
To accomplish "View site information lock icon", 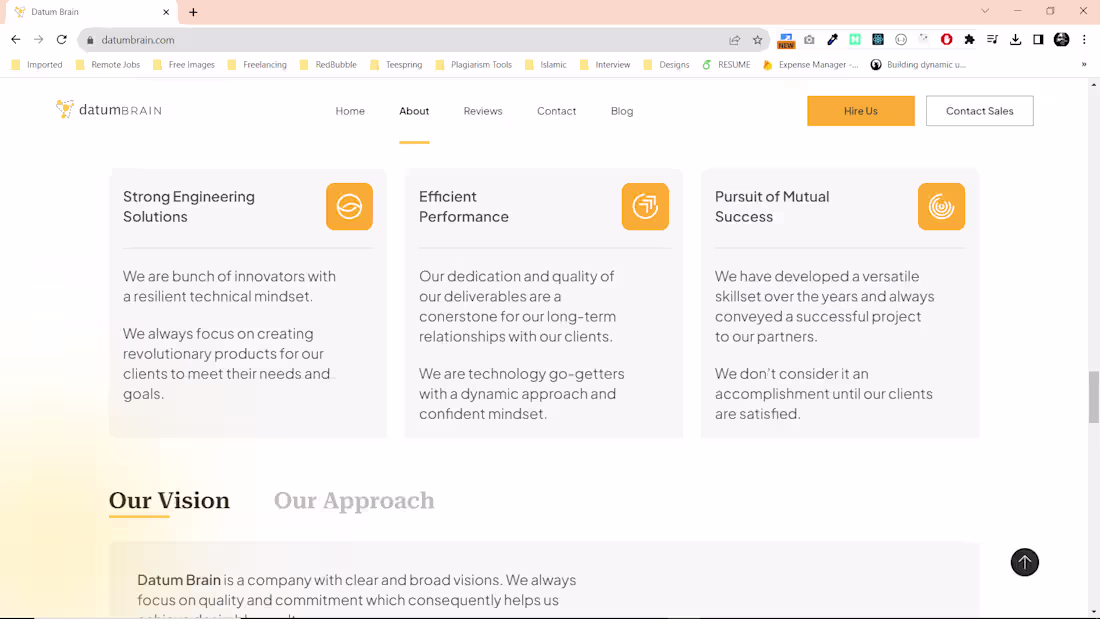I will (90, 40).
